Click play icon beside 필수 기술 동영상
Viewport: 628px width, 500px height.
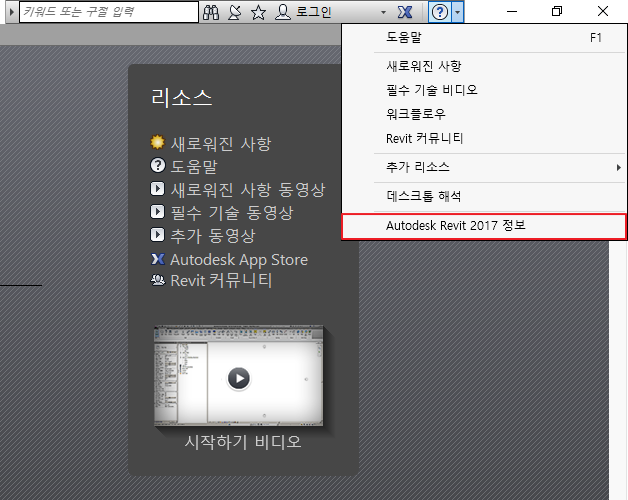pyautogui.click(x=157, y=212)
